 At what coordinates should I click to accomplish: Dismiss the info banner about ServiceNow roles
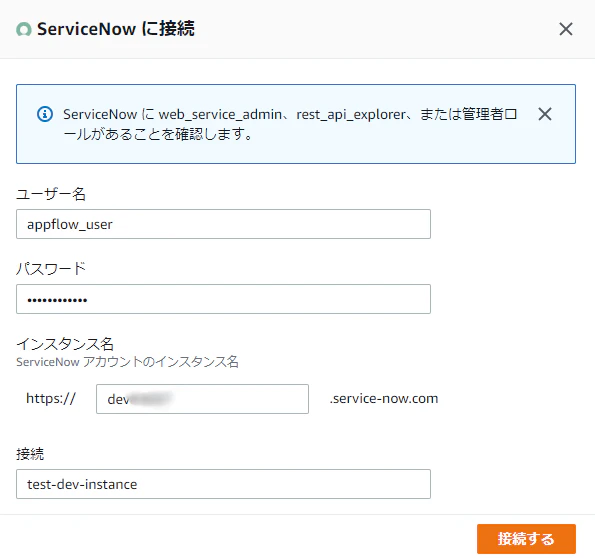click(x=545, y=114)
